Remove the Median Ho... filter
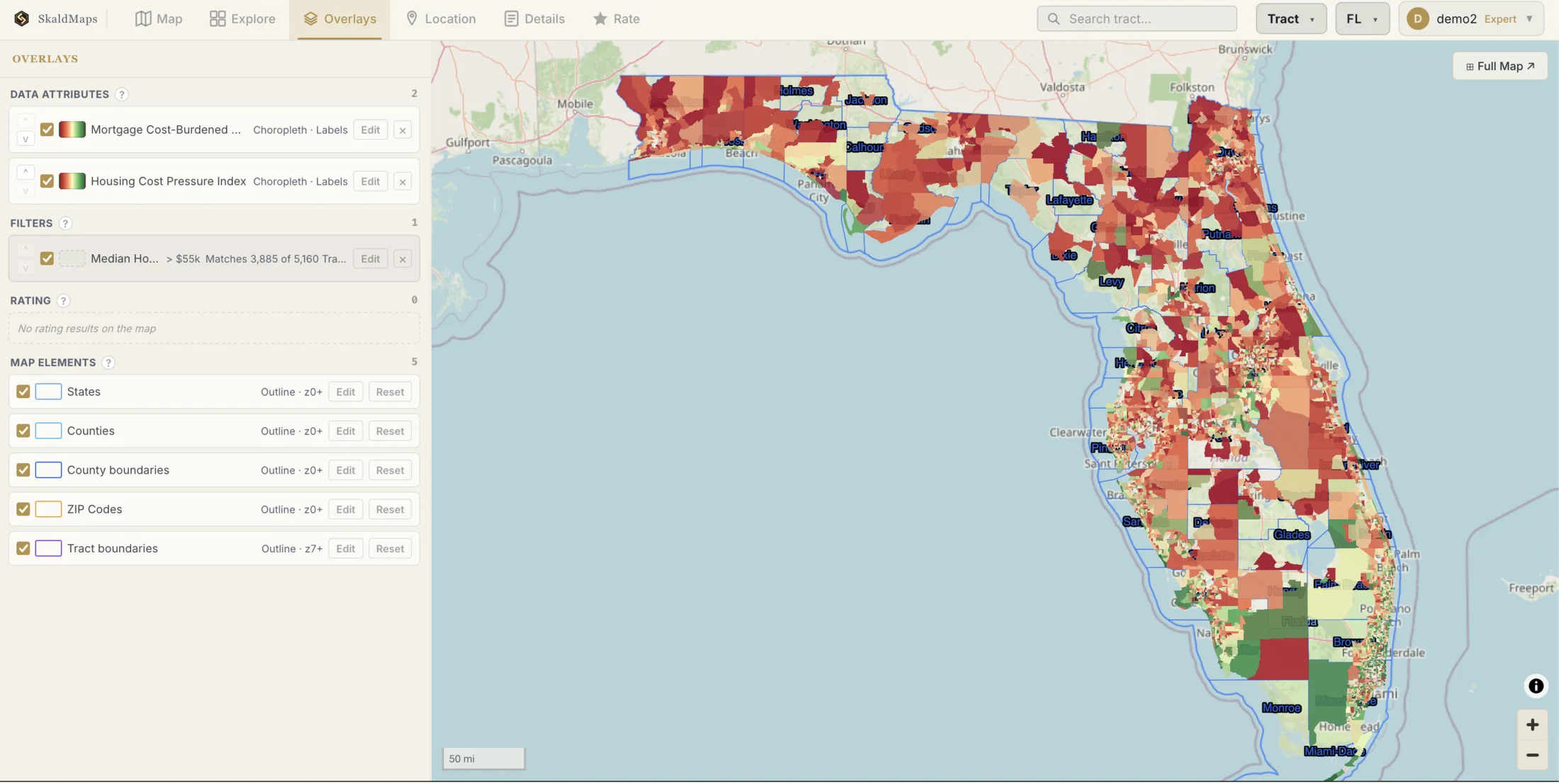Image resolution: width=1559 pixels, height=784 pixels. click(403, 259)
